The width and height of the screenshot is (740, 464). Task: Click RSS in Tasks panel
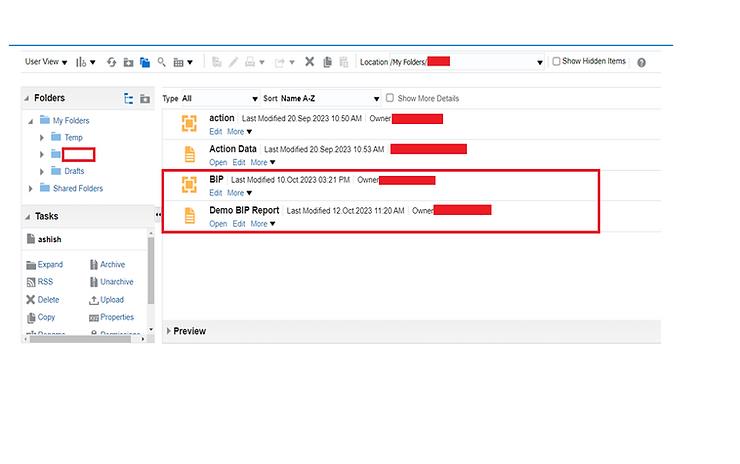[40, 282]
